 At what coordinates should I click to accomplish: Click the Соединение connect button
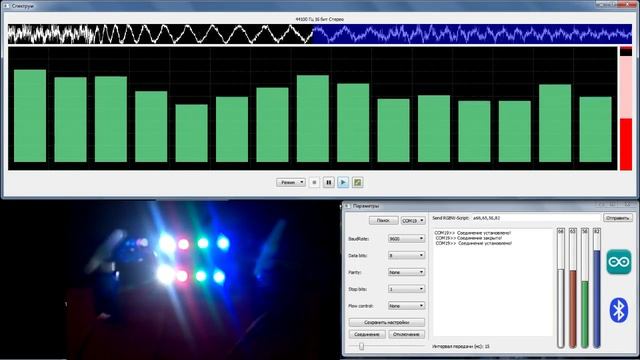367,334
